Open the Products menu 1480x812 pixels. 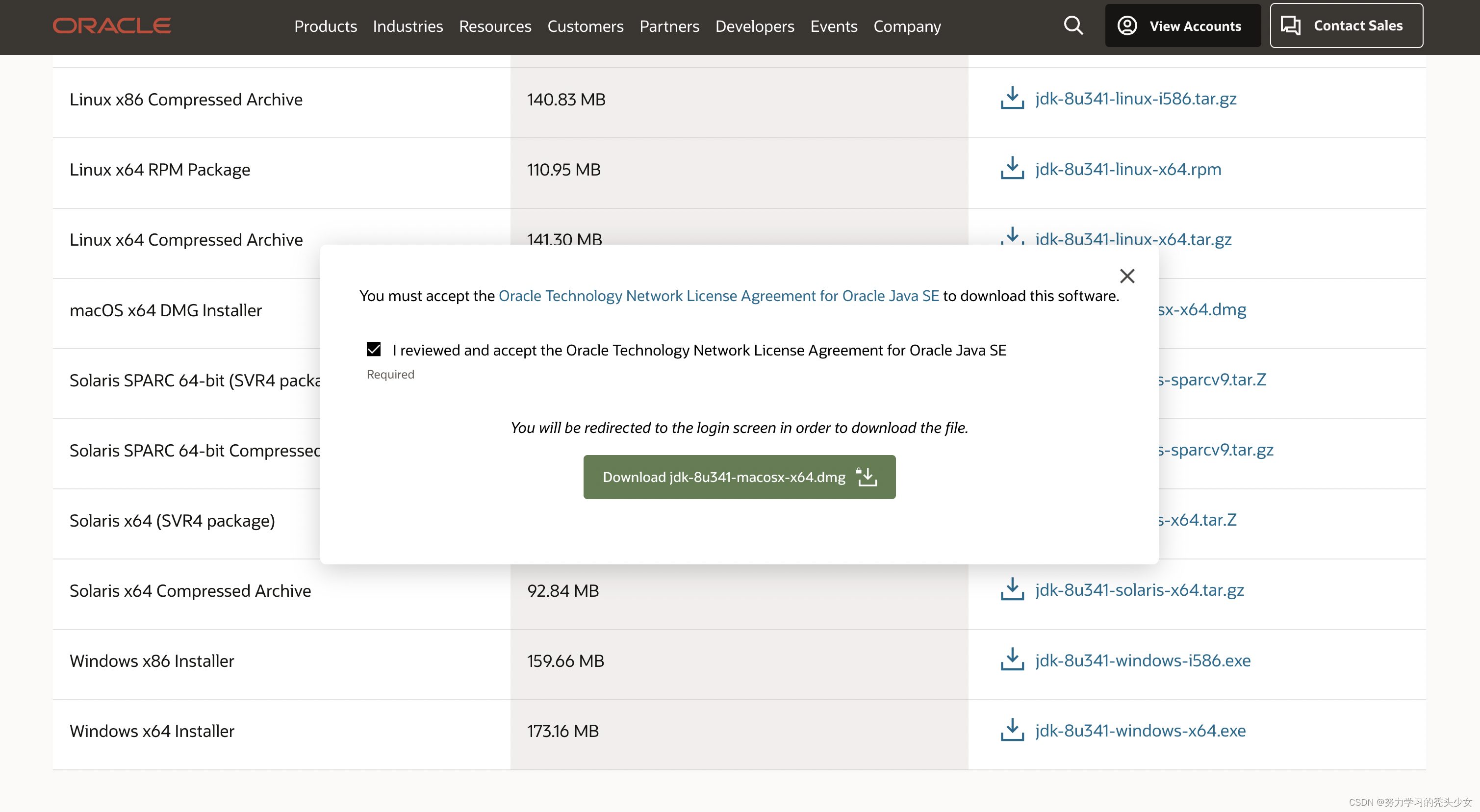coord(325,26)
